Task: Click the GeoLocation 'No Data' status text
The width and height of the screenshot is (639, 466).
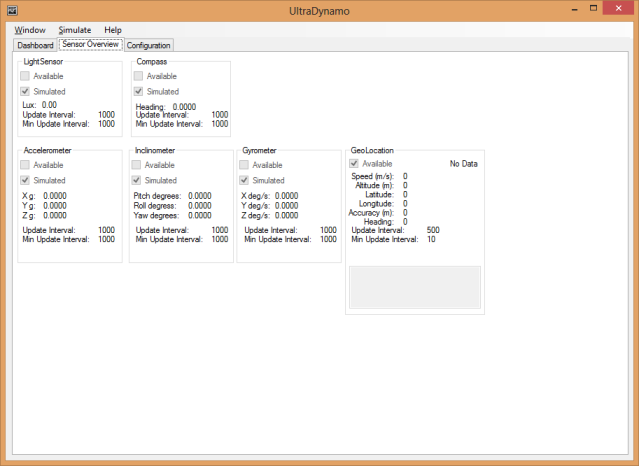Action: pos(463,164)
